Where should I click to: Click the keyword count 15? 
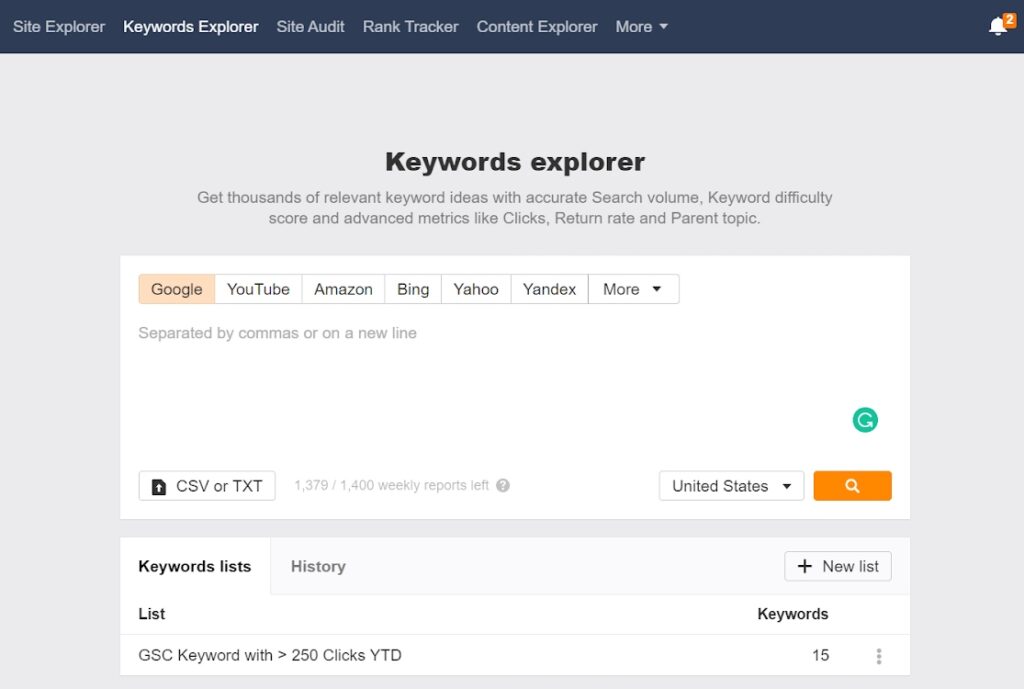(820, 655)
